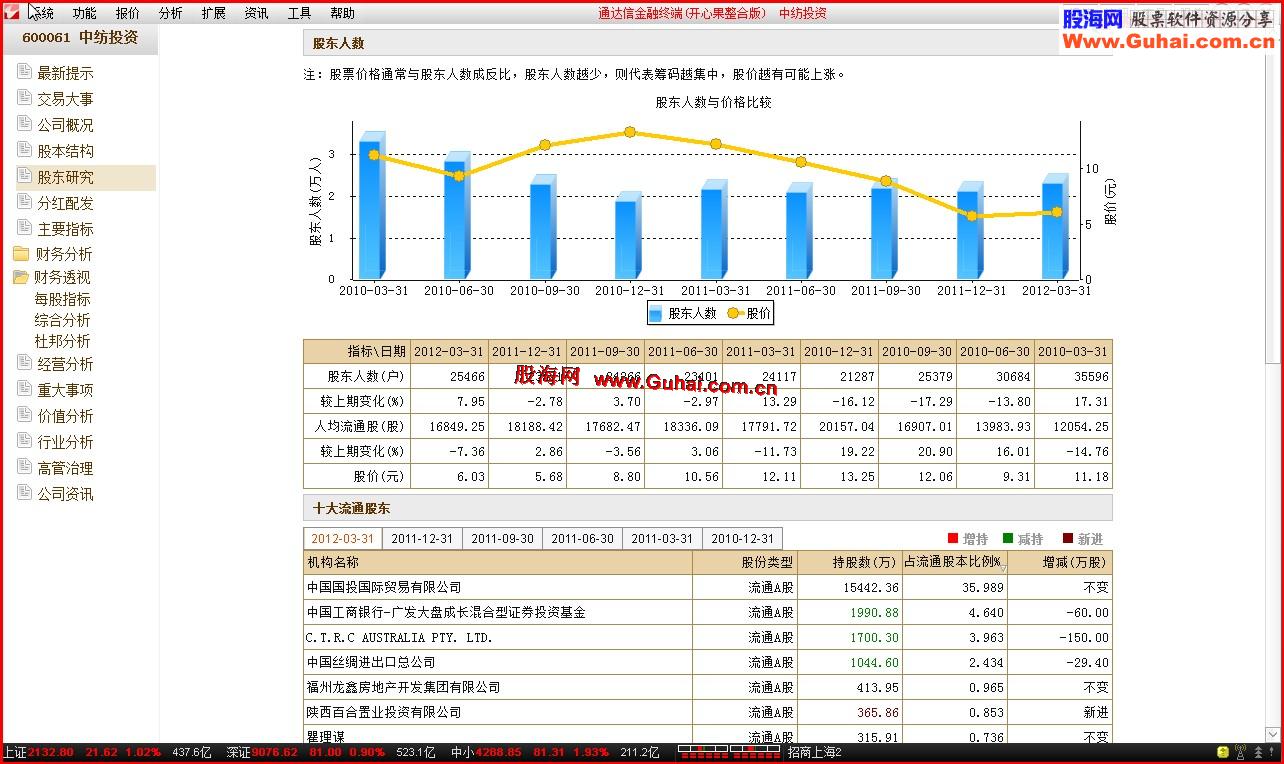Switch to the 2011-06-30 shareholder tab
1284x764 pixels.
tap(582, 538)
